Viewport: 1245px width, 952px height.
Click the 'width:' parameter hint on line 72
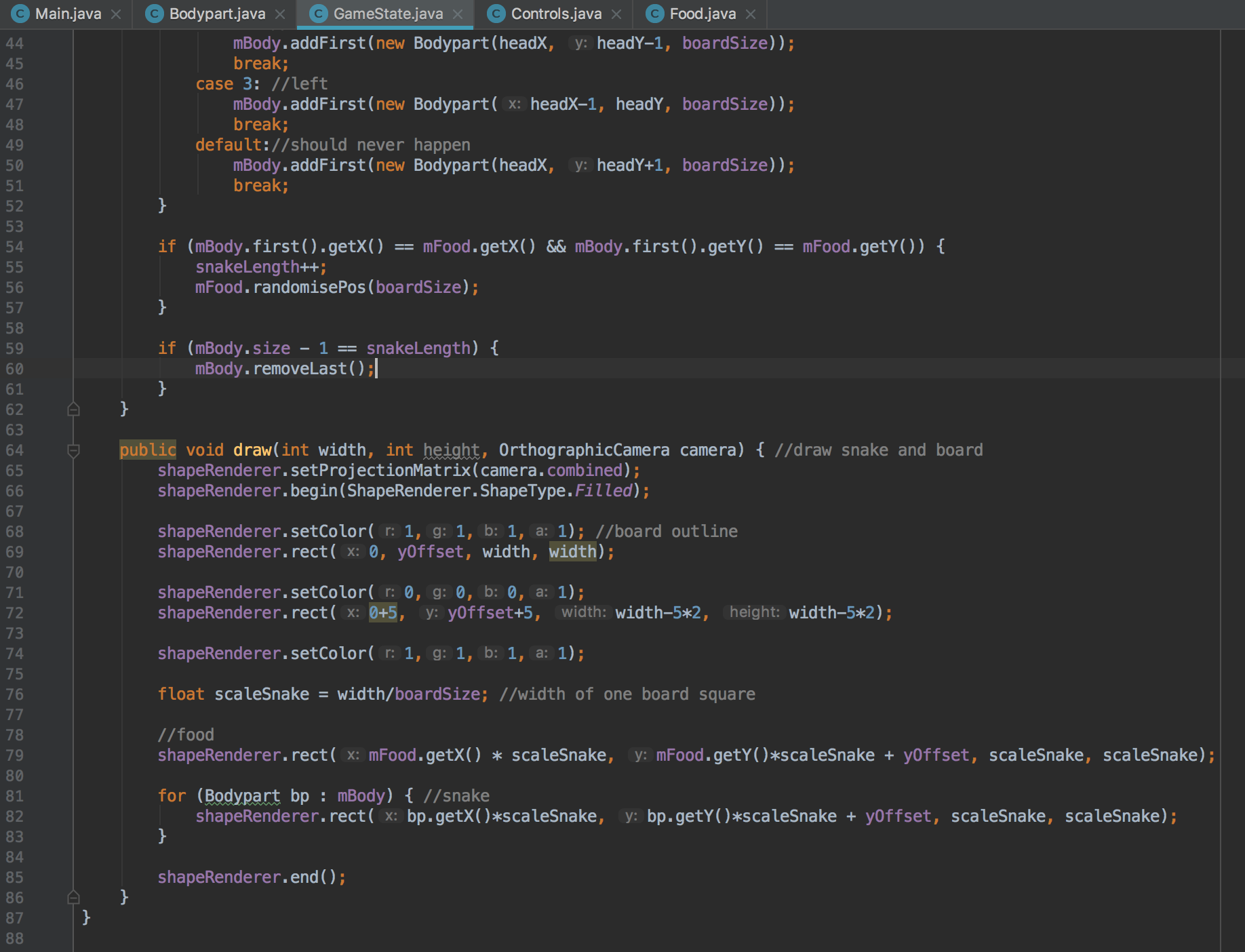(584, 612)
